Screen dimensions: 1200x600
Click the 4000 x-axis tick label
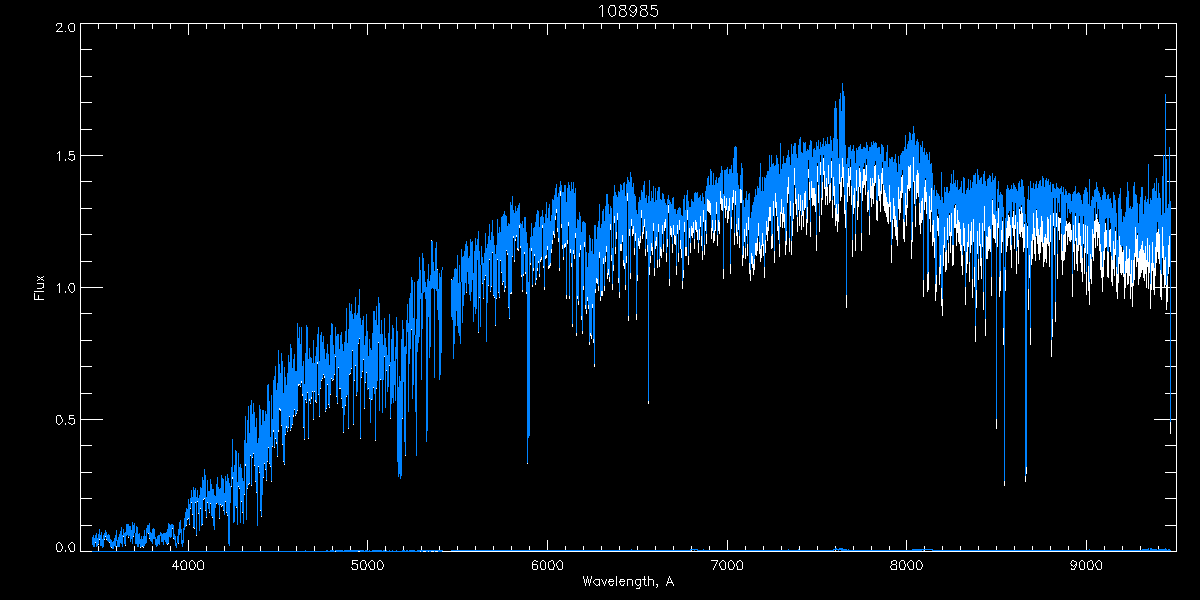[x=188, y=566]
